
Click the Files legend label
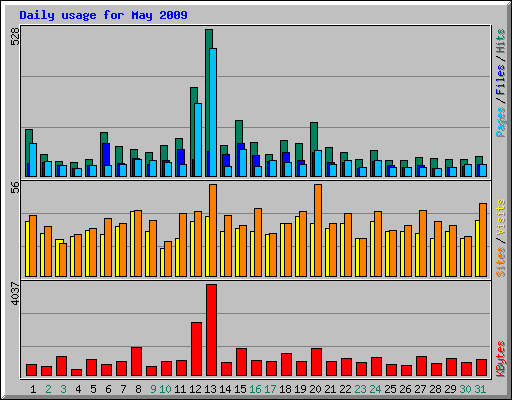tap(501, 79)
